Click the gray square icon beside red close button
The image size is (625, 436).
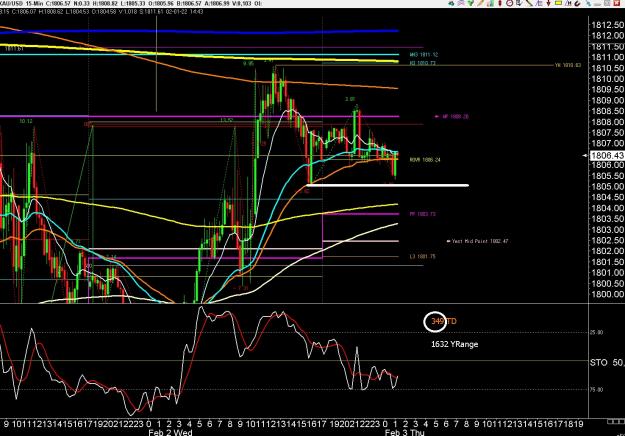(607, 3)
